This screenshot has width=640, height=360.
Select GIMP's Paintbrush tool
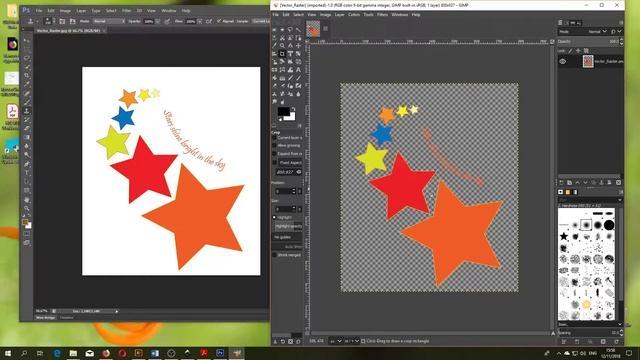pyautogui.click(x=298, y=78)
